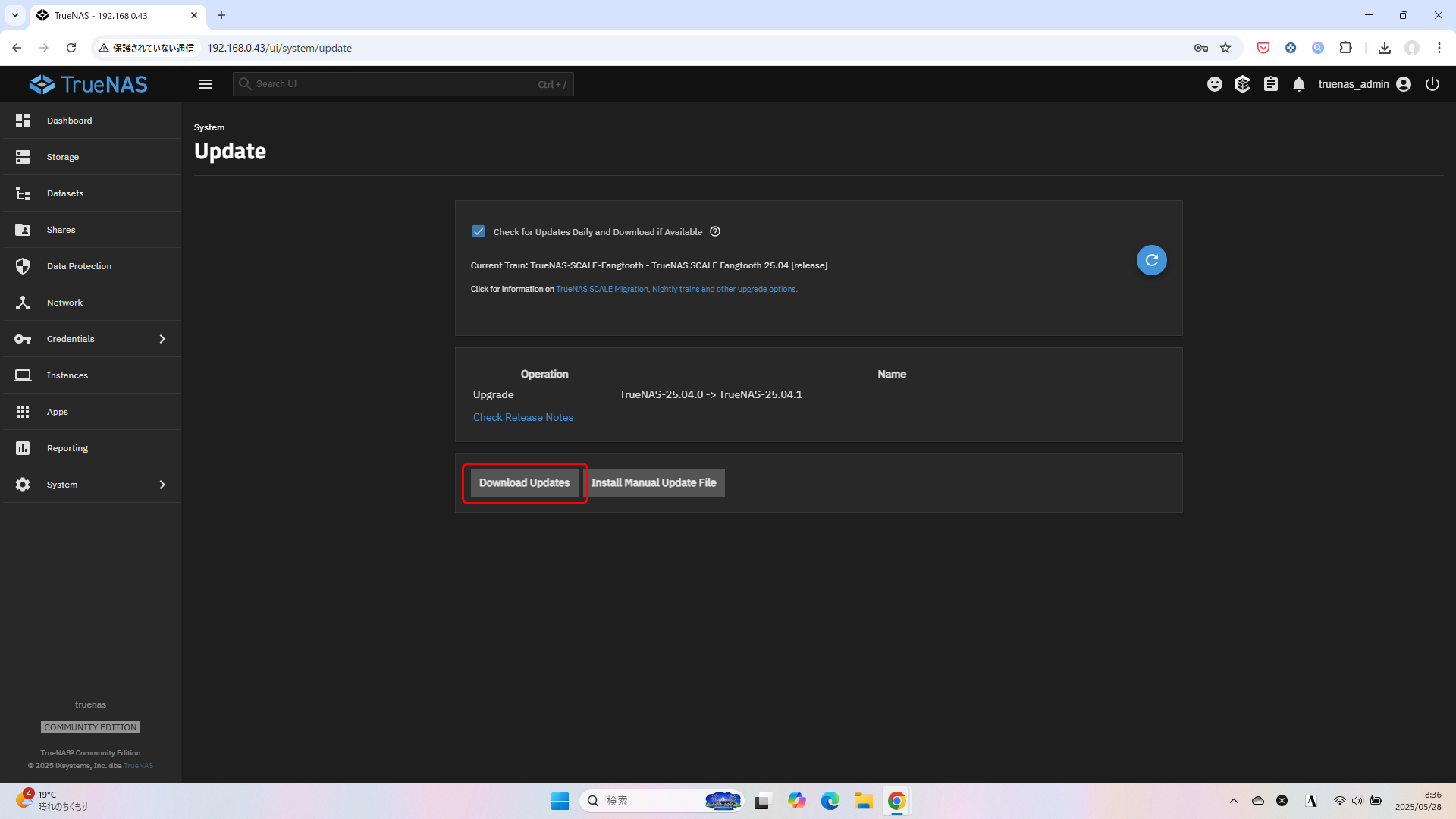Open the Apps page
This screenshot has width=1456, height=819.
click(x=91, y=412)
